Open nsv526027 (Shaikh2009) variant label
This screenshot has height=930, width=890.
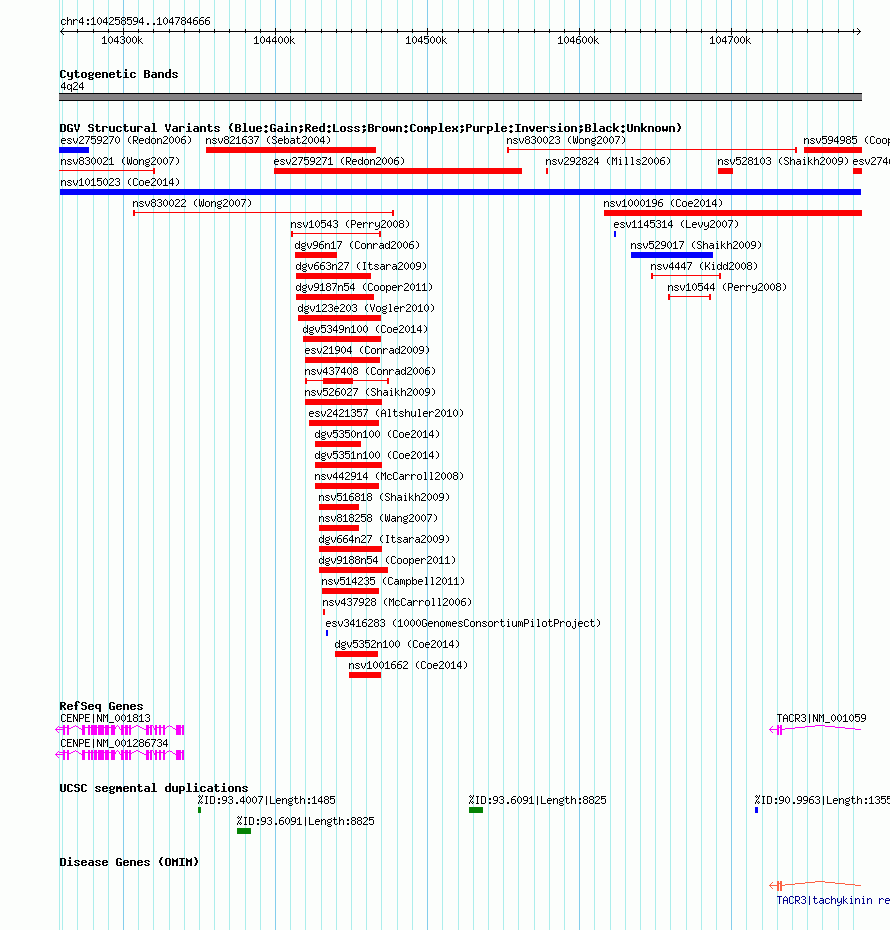click(370, 393)
